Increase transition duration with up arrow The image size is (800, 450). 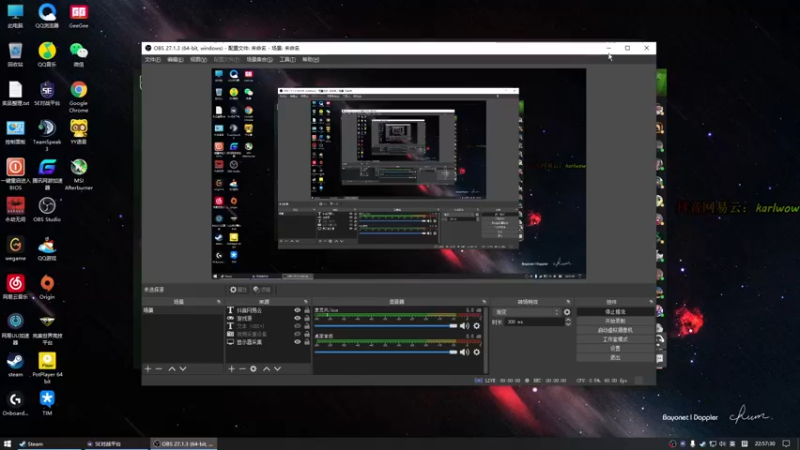point(568,319)
